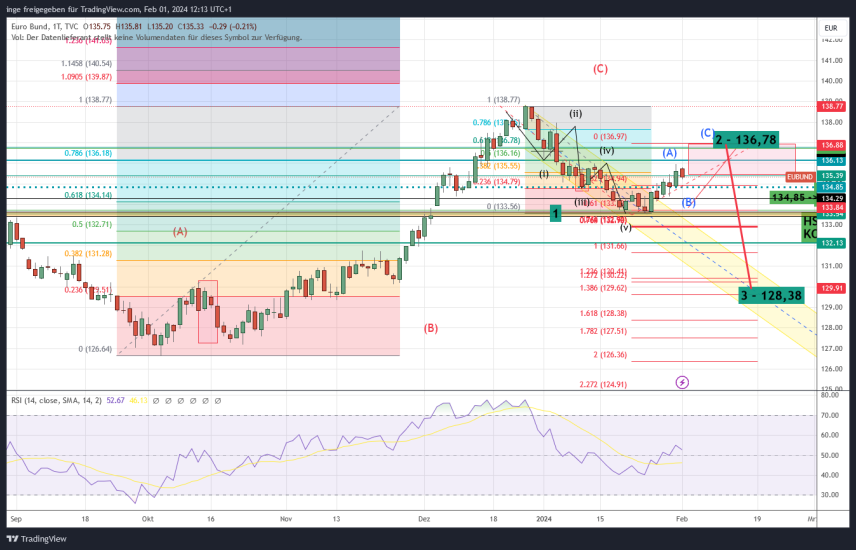Select the red rectangle around October candles
856x550 pixels.
point(207,312)
